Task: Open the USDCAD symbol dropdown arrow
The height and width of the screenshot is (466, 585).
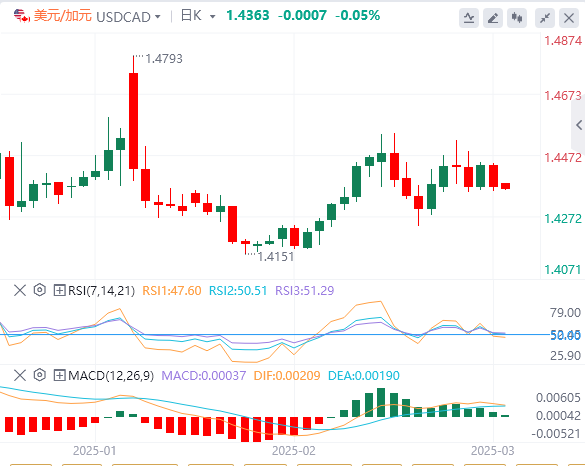Action: point(157,17)
